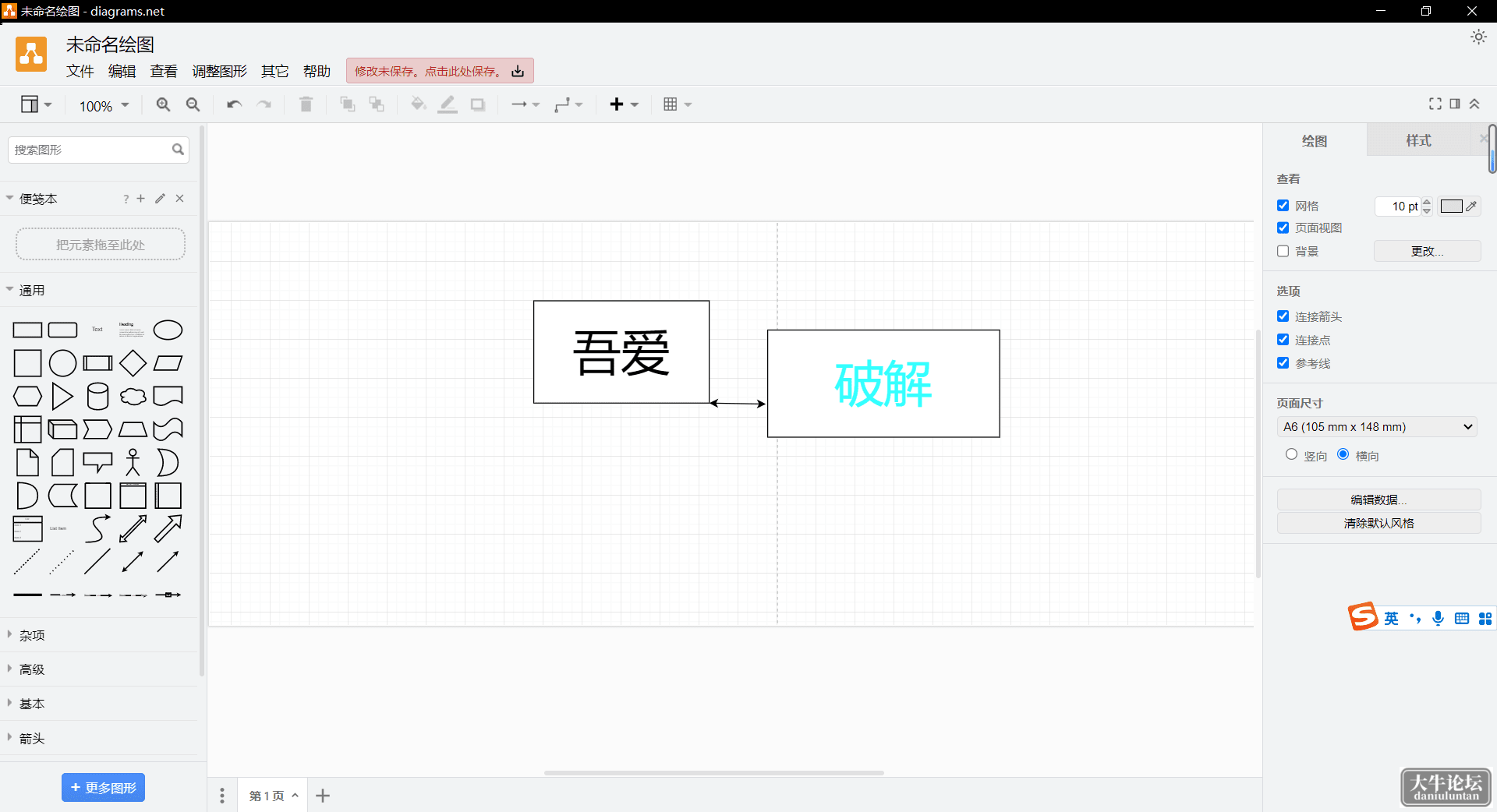Screen dimensions: 1497x812
Task: Click the 更改... background button
Action: click(x=1427, y=251)
